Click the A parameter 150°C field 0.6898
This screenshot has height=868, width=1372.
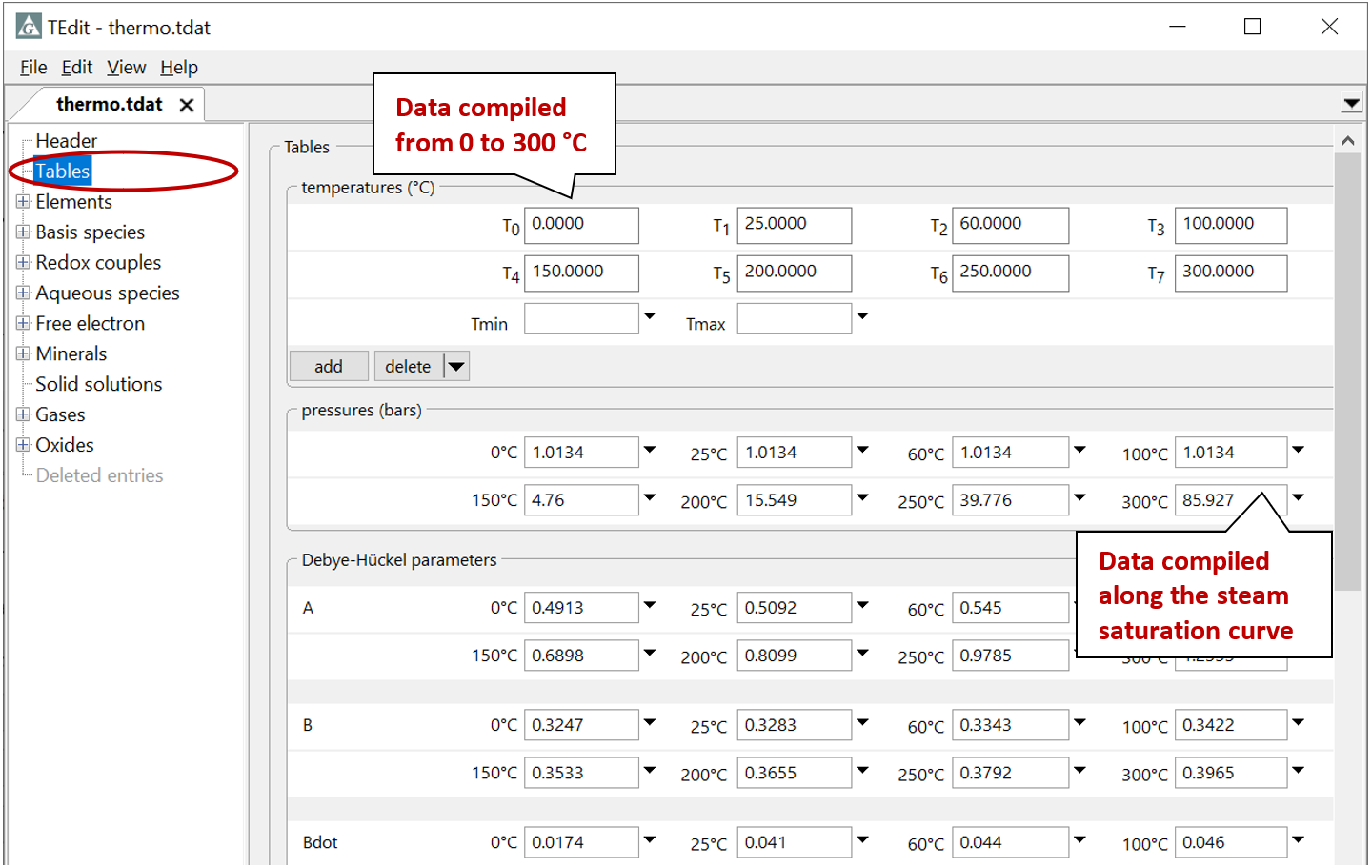[x=581, y=656]
